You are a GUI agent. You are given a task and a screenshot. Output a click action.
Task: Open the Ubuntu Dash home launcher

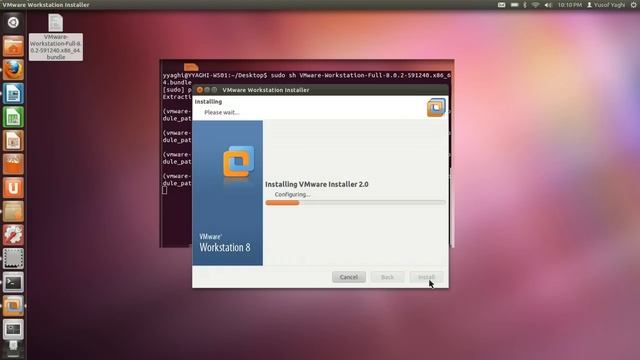pos(13,22)
